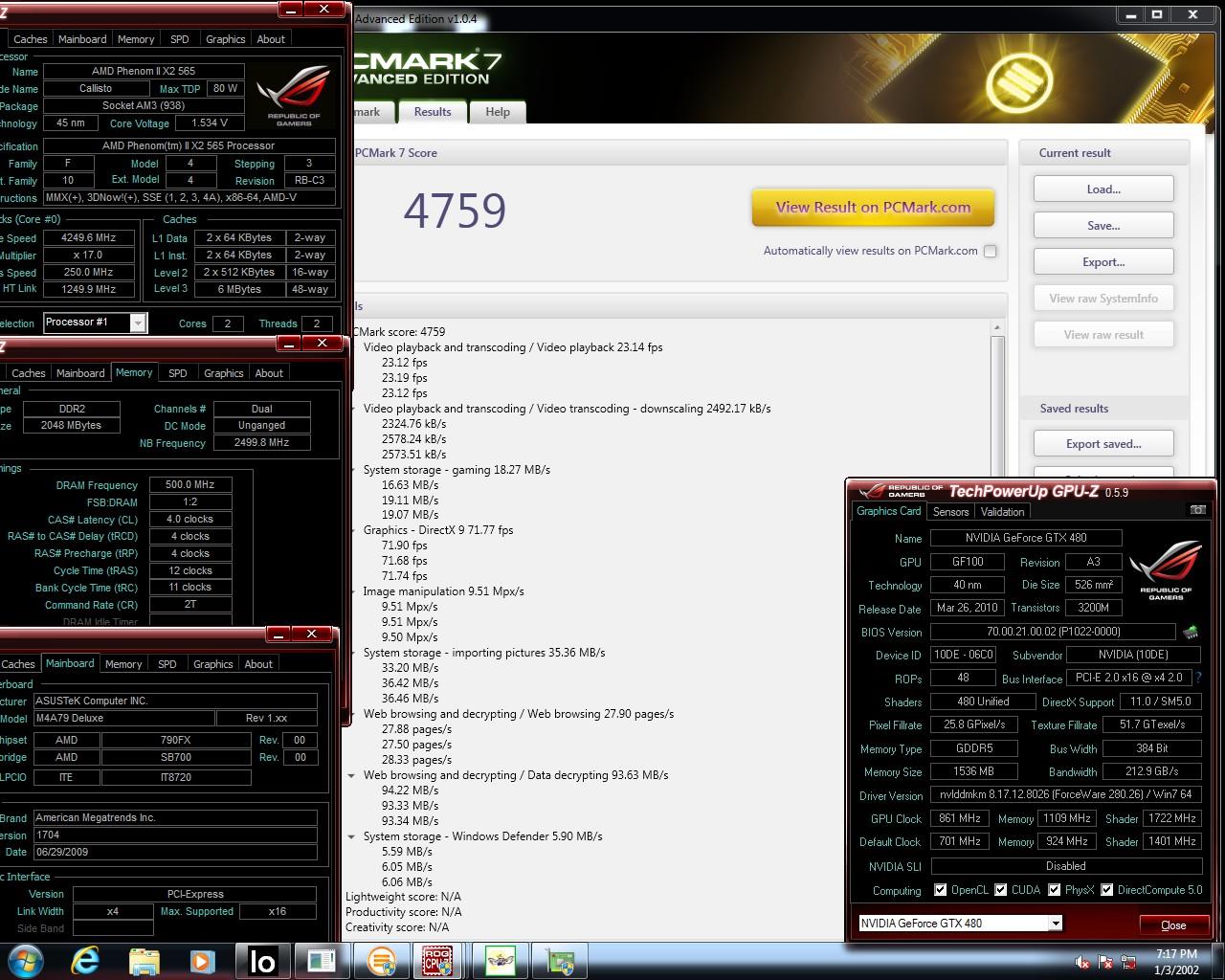Click the ROG logo in top CPU-Z window
Viewport: 1225px width, 980px height.
point(294,96)
